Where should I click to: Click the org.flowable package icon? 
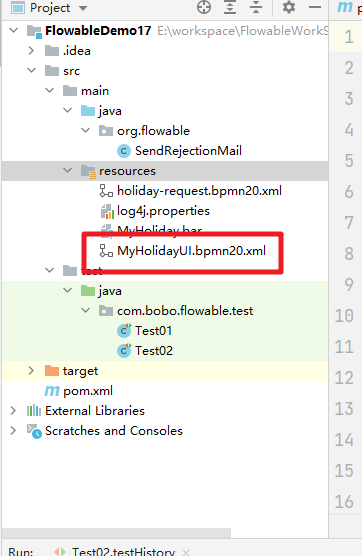pos(106,131)
